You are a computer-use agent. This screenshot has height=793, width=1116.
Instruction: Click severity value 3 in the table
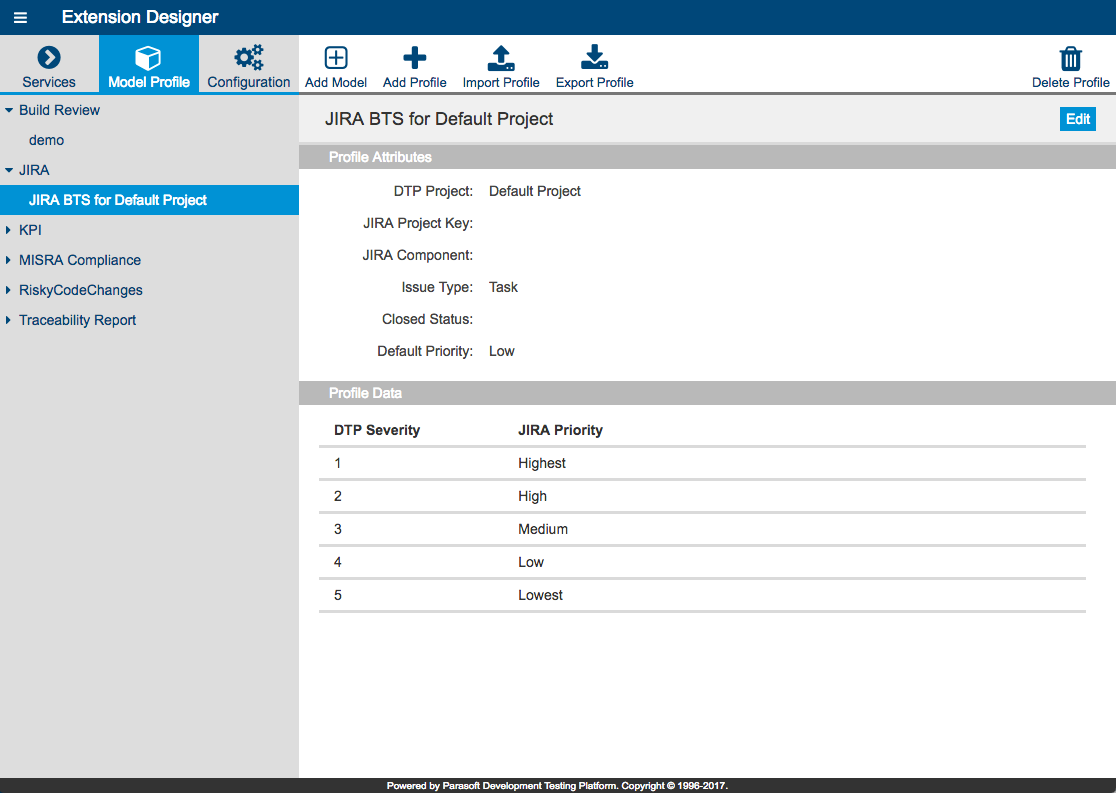point(337,529)
